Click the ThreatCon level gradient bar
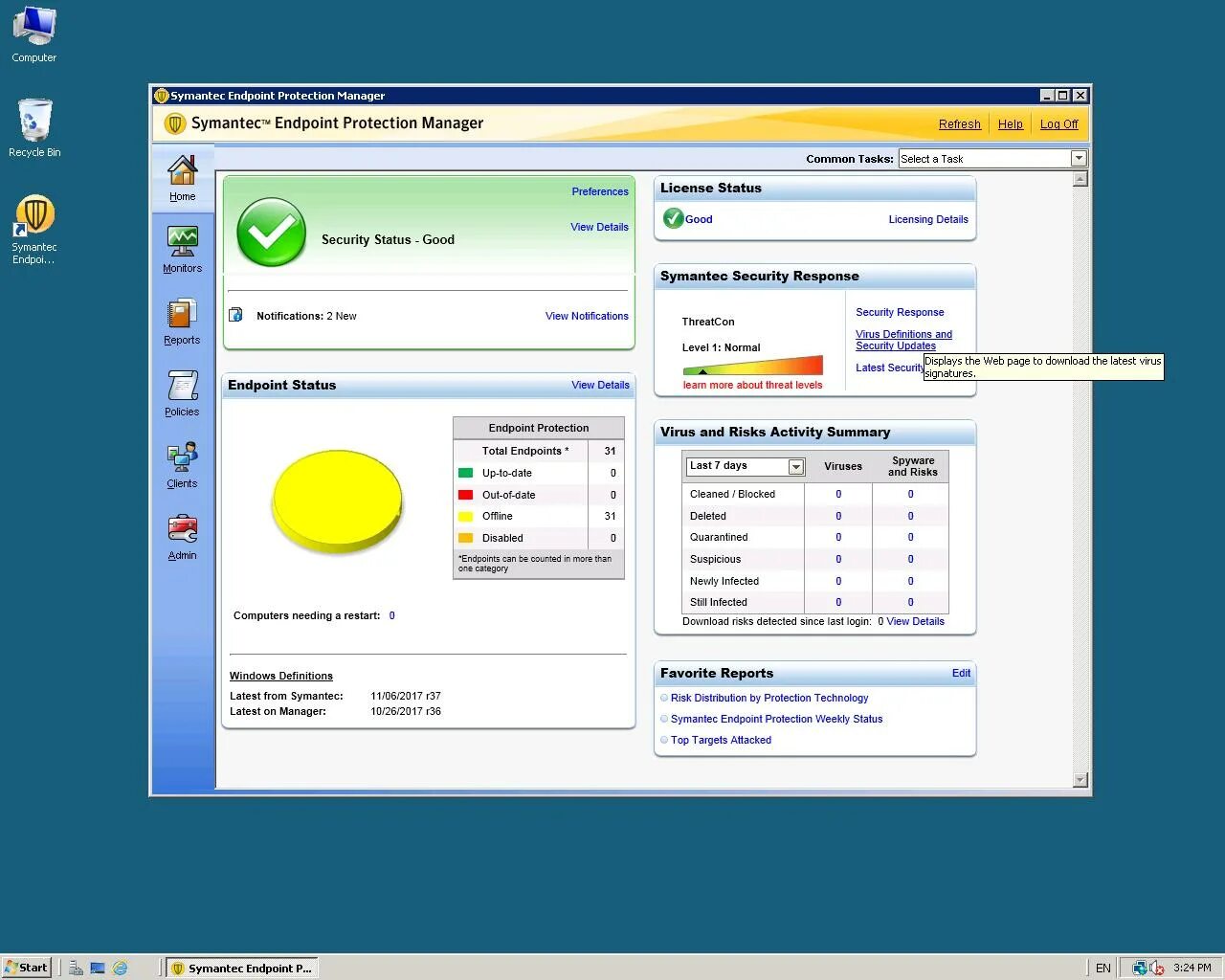 752,366
